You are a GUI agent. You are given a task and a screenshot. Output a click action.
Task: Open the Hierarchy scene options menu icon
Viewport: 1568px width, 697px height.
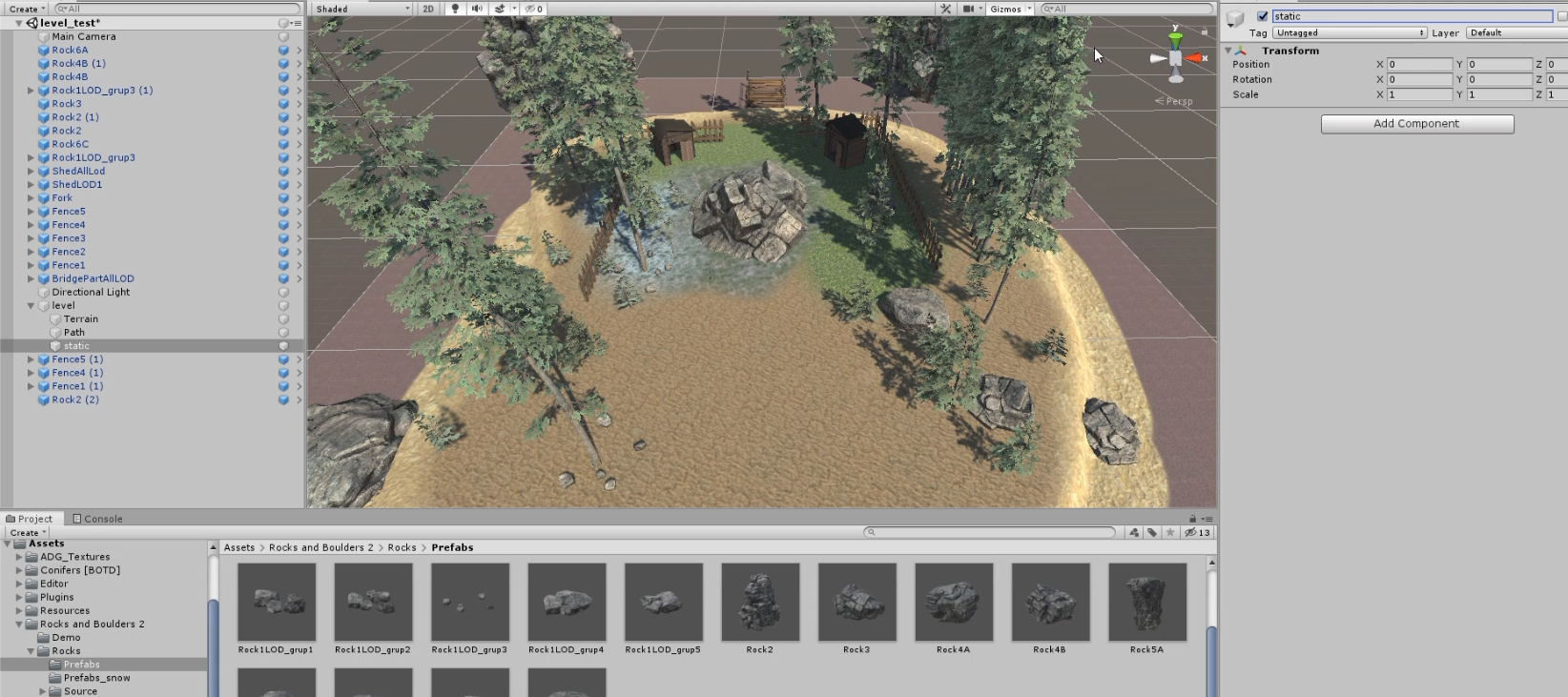pyautogui.click(x=297, y=23)
